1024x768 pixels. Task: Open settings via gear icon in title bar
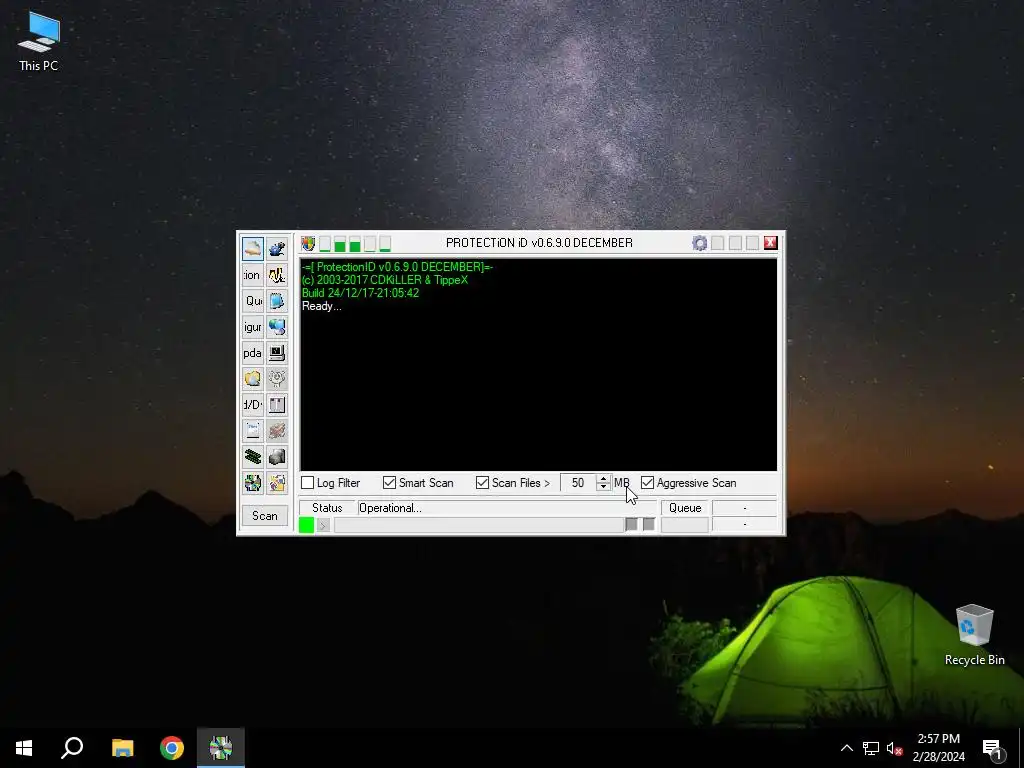(699, 243)
